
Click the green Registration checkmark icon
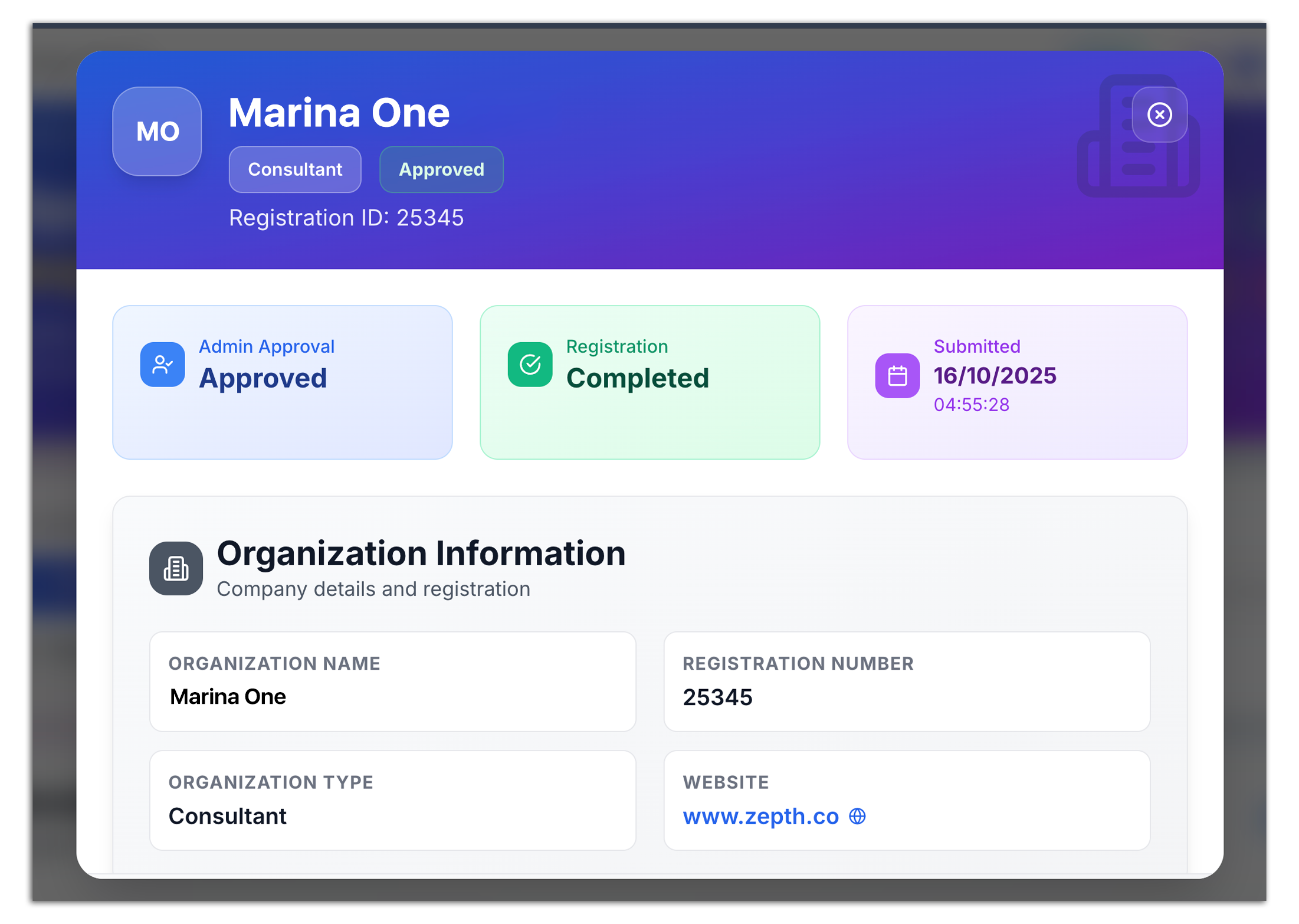(x=529, y=364)
